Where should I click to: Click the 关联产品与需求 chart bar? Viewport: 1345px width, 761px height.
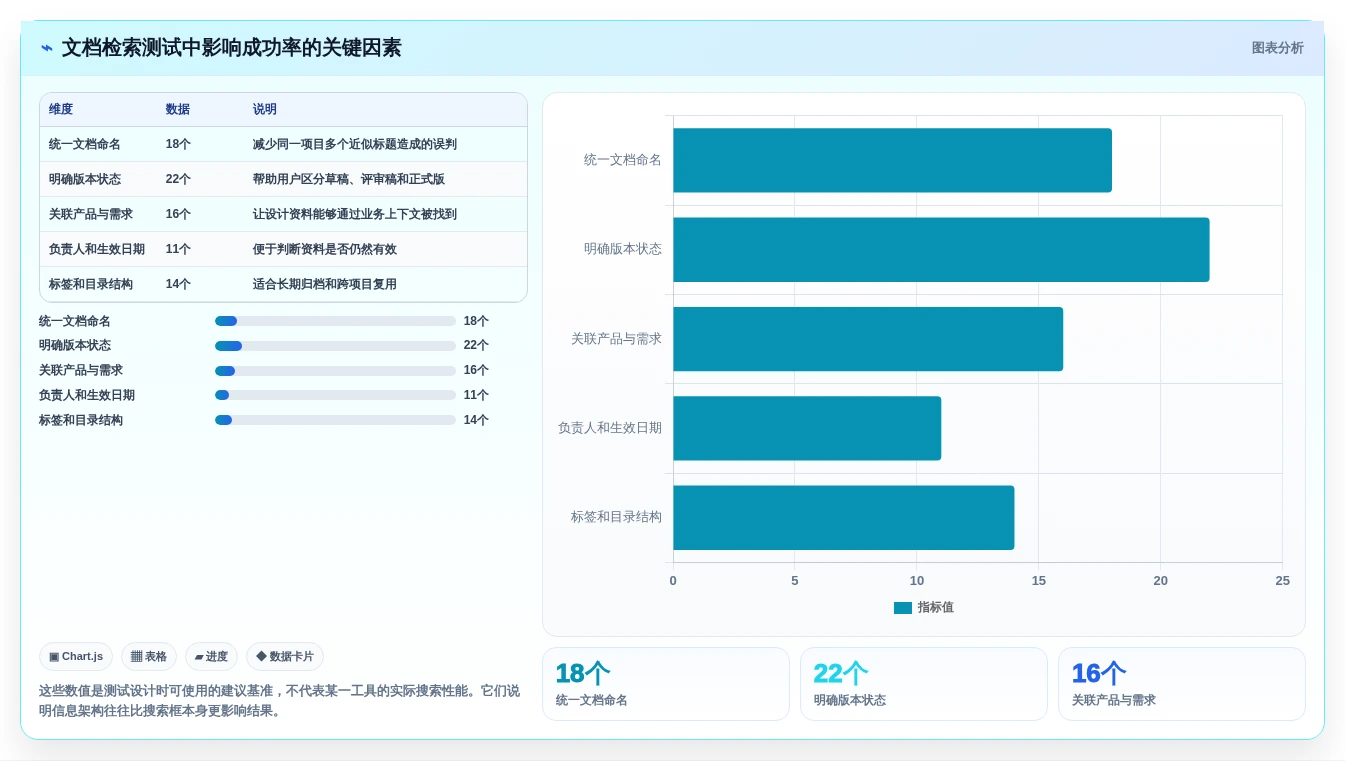tap(868, 339)
